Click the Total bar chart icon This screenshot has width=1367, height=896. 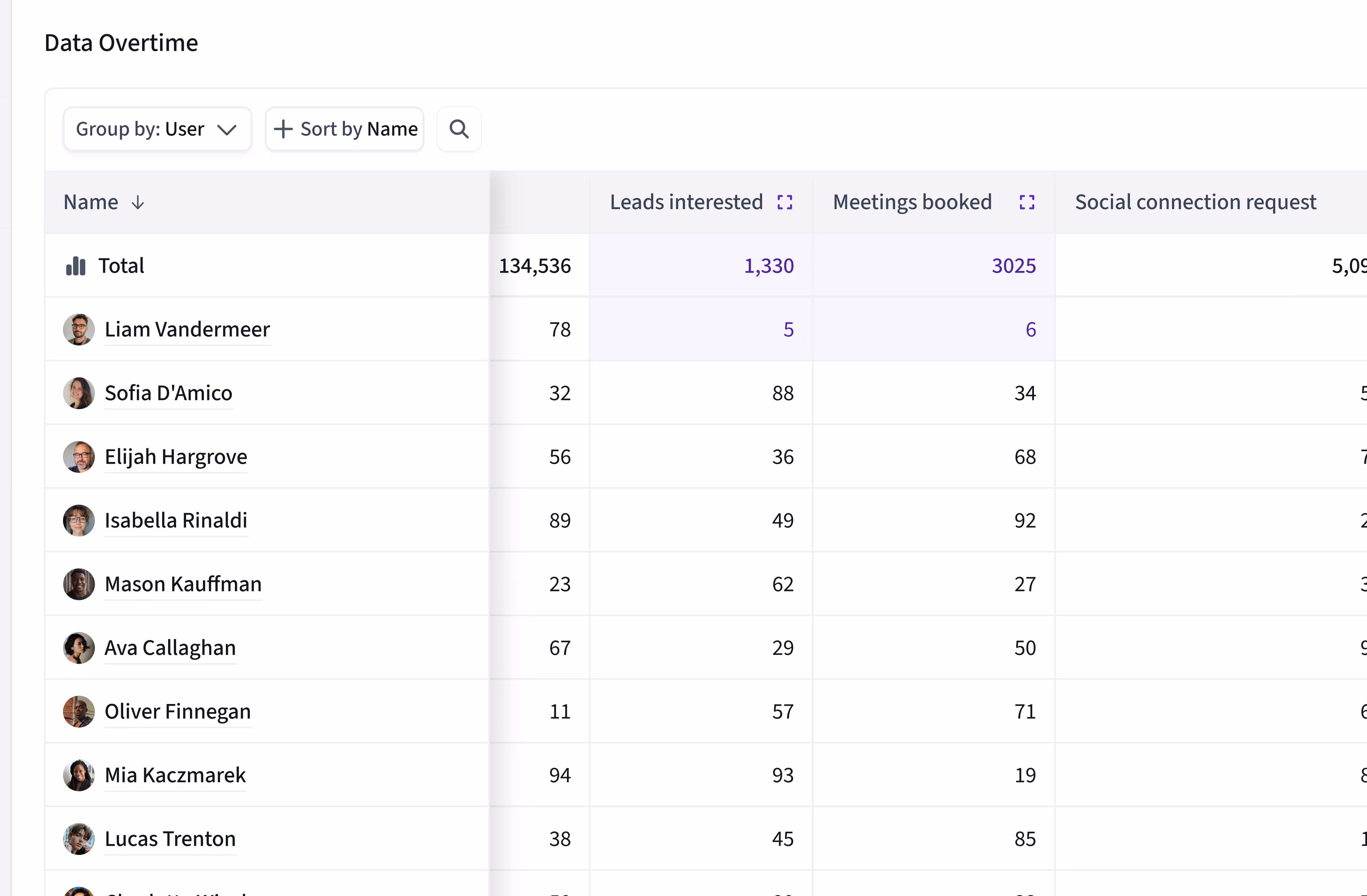point(76,266)
